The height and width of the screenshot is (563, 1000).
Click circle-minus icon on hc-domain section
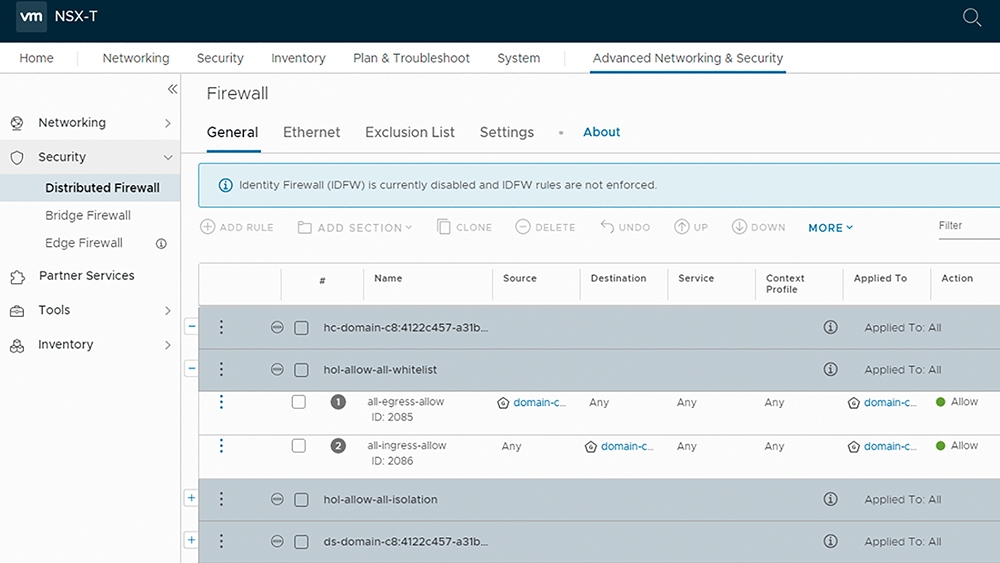tap(277, 327)
